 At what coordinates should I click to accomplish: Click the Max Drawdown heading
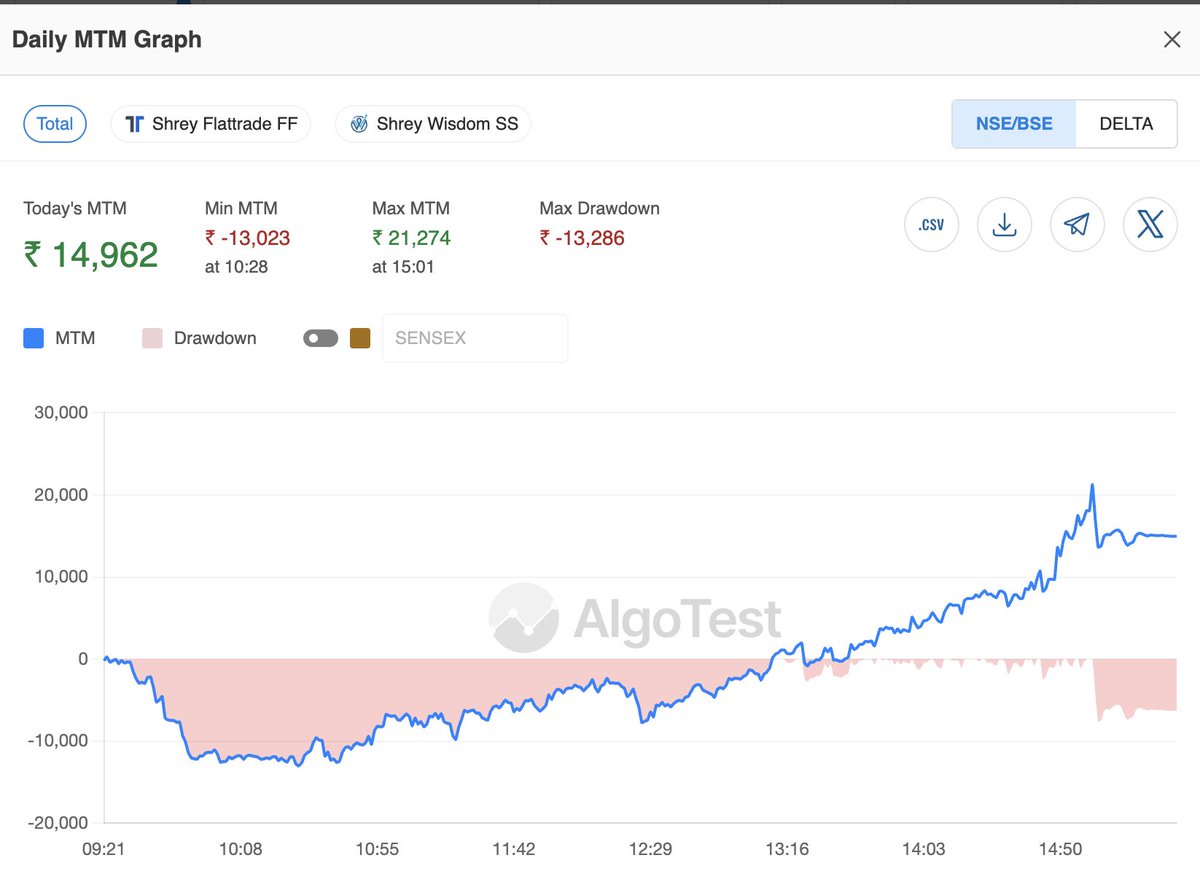point(599,209)
